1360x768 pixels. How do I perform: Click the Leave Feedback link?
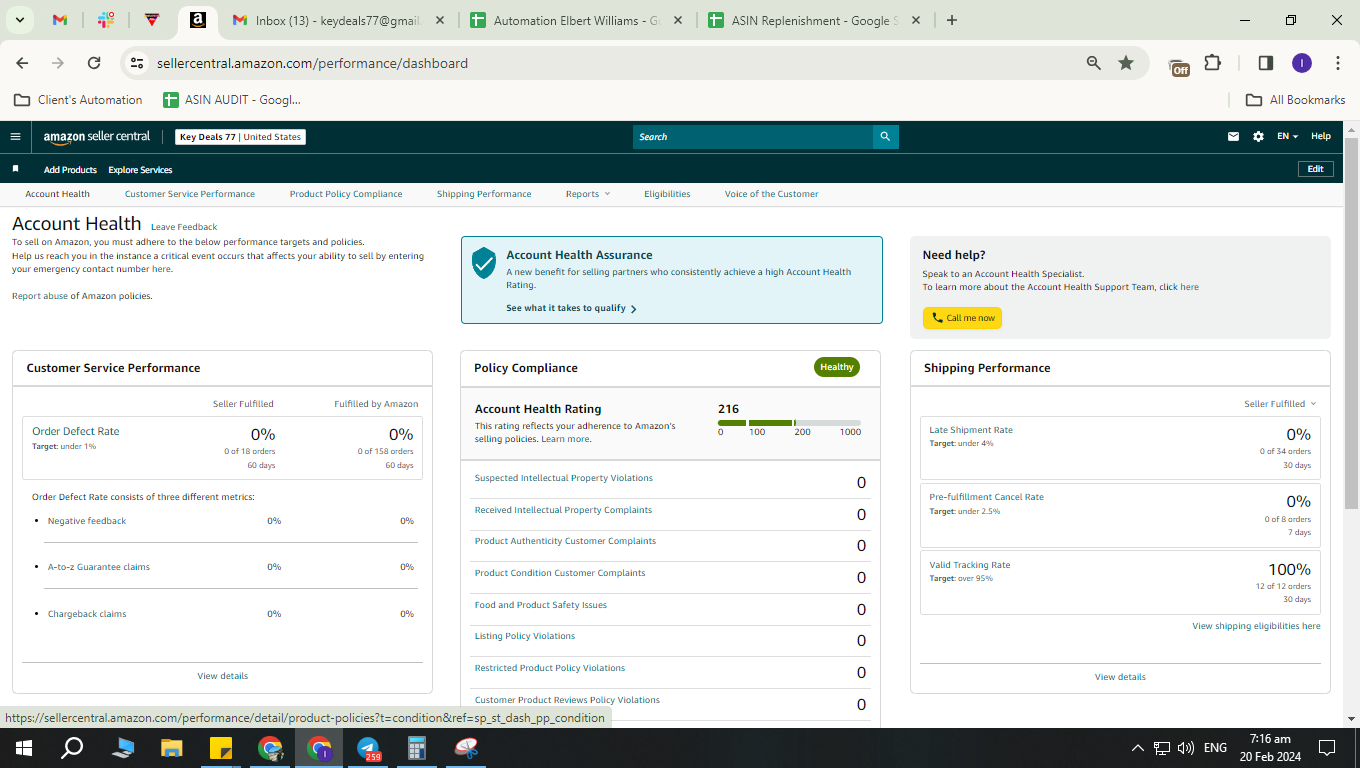(x=184, y=227)
